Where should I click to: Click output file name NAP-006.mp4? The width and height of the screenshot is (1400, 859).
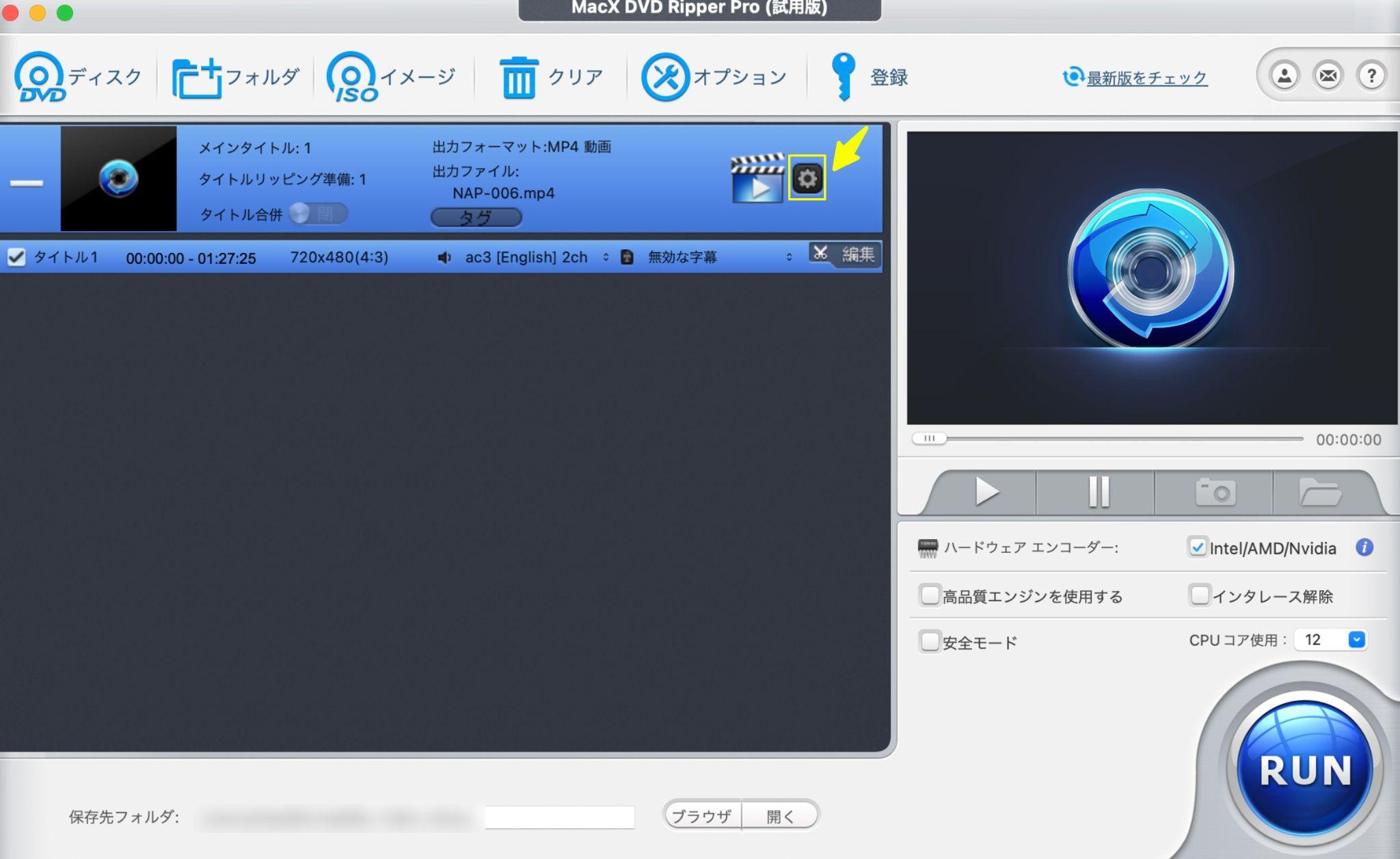(503, 193)
